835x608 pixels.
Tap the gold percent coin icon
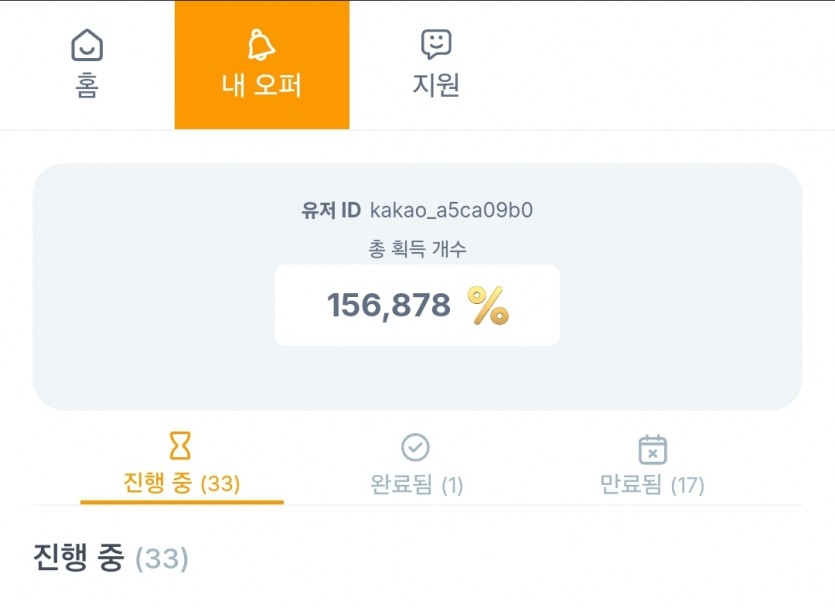click(488, 305)
